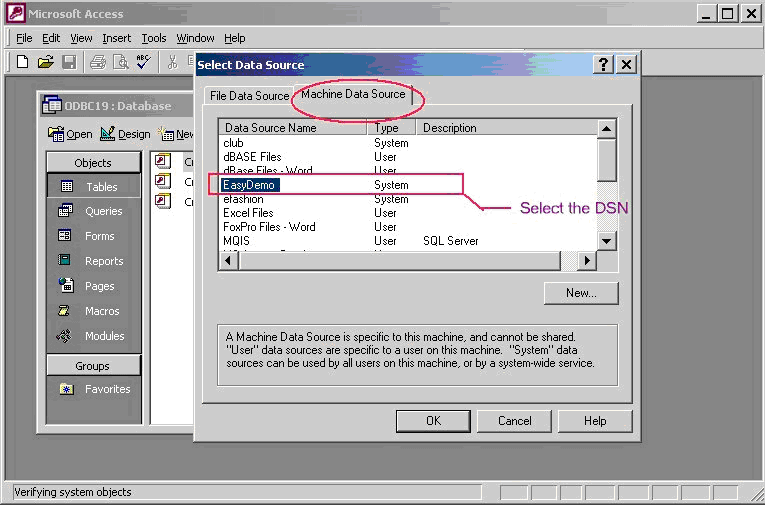Viewport: 765px width, 505px height.
Task: Open the Insert menu
Action: pos(117,38)
